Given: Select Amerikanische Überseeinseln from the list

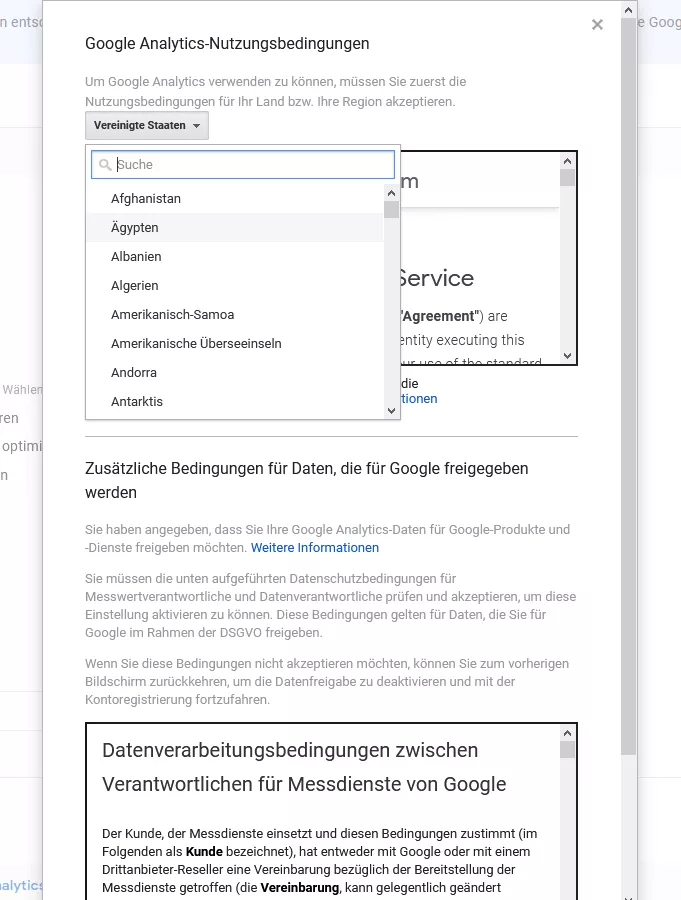Looking at the screenshot, I should coord(235,343).
